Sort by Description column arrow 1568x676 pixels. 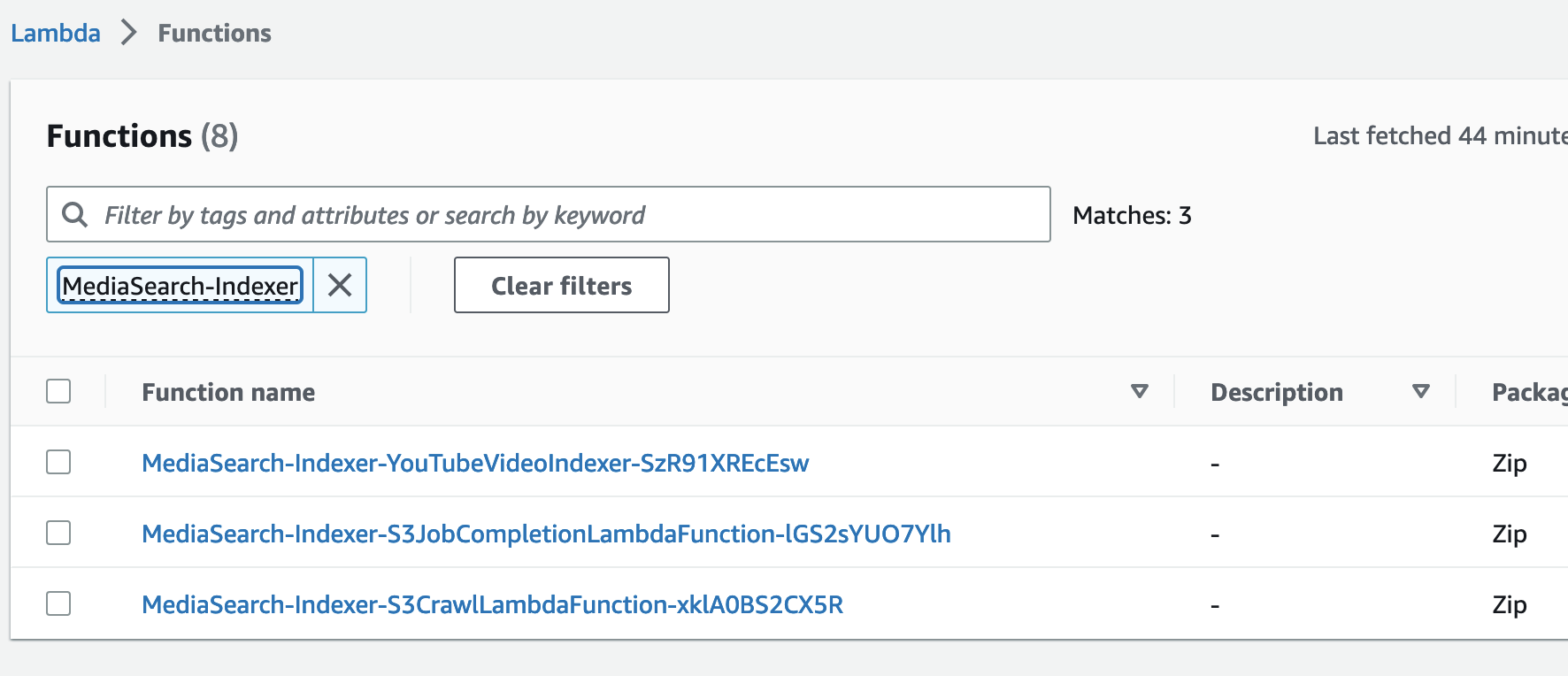pyautogui.click(x=1421, y=391)
